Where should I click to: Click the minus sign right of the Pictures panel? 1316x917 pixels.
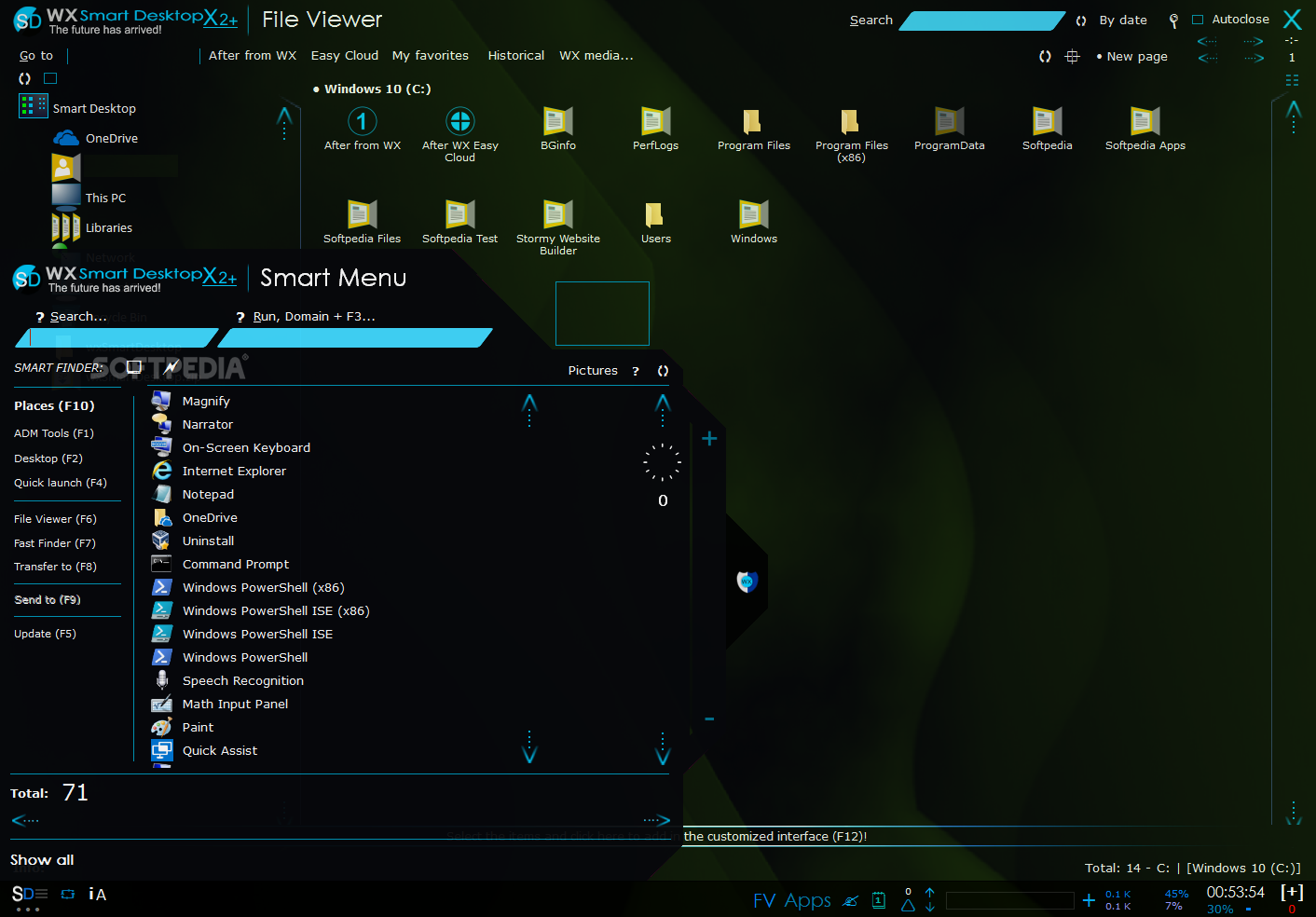709,719
